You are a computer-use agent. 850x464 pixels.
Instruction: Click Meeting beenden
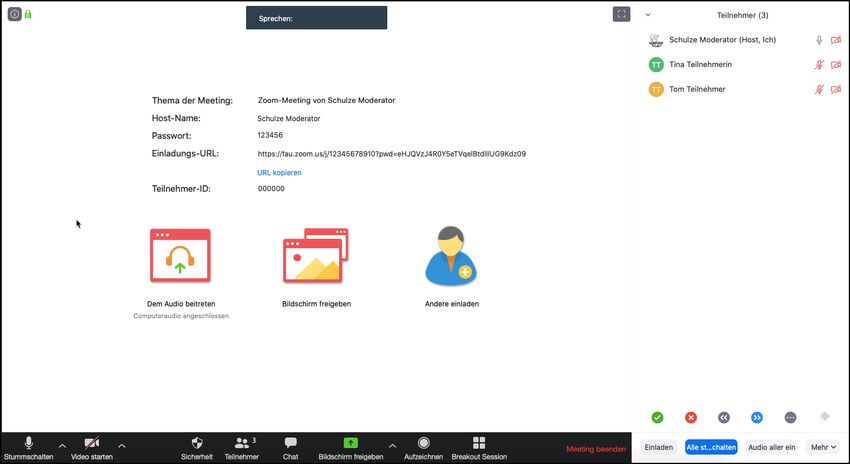(596, 449)
